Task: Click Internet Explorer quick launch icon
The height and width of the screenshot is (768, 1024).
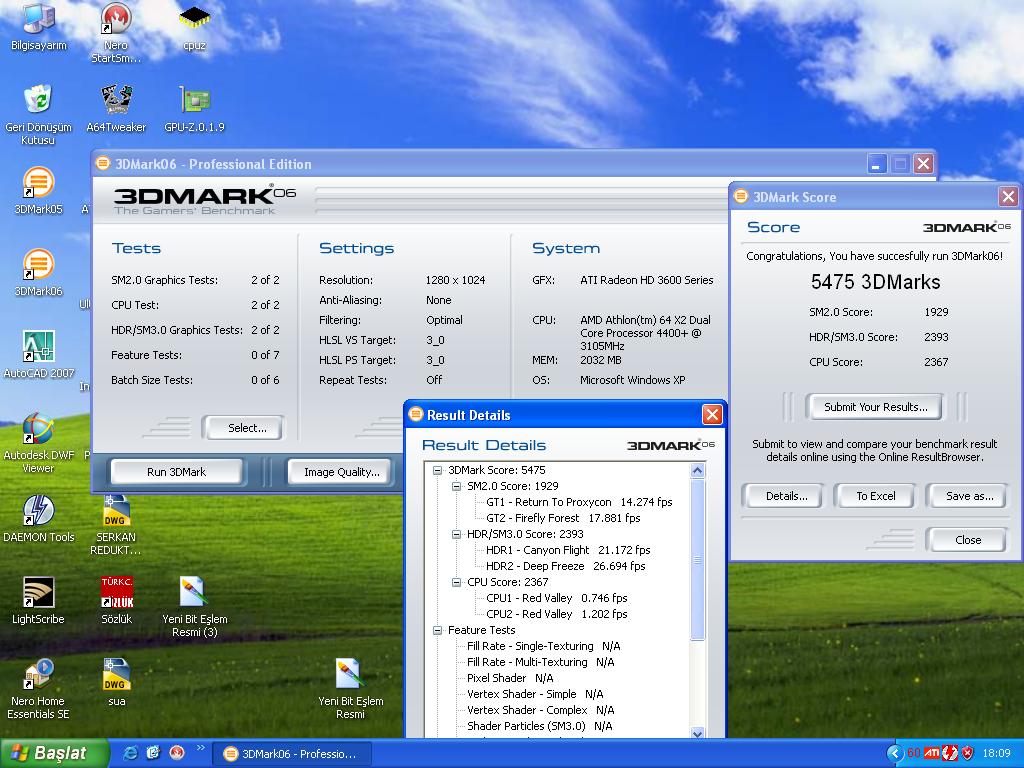Action: tap(131, 753)
